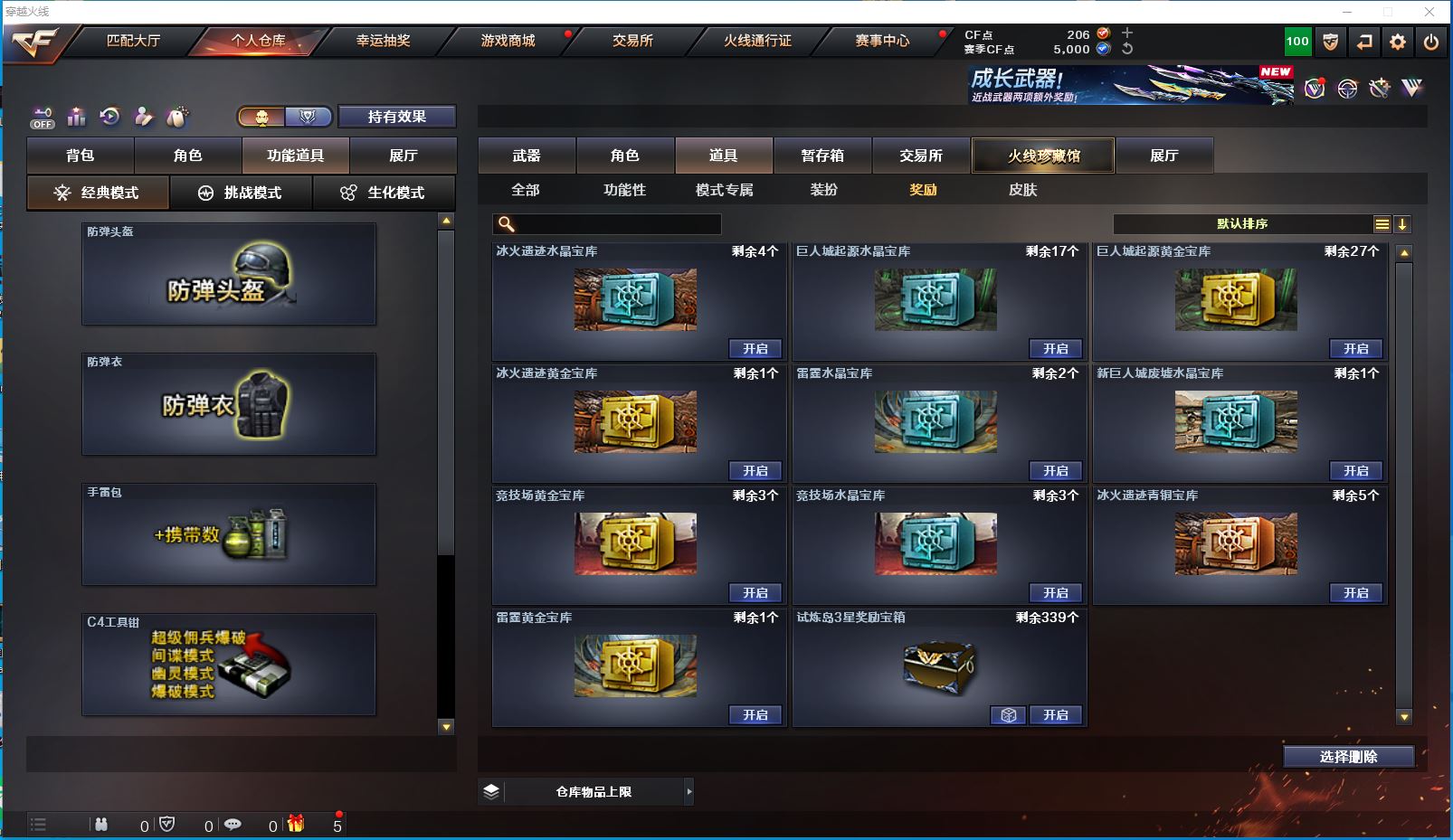
Task: Click the orange return arrow icon
Action: pyautogui.click(x=1364, y=42)
